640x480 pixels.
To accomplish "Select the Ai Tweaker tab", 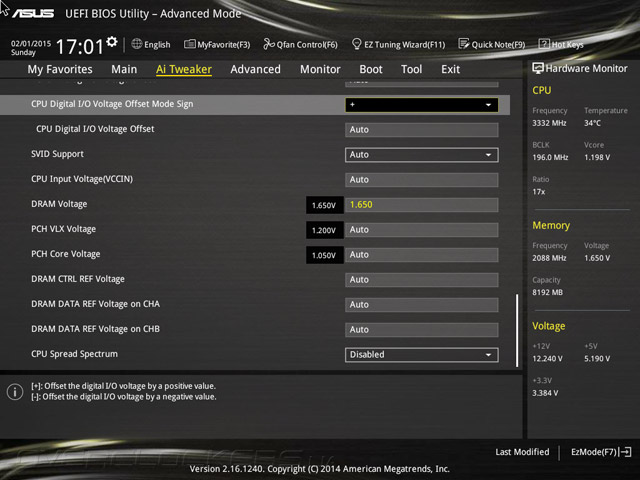I will tap(184, 69).
